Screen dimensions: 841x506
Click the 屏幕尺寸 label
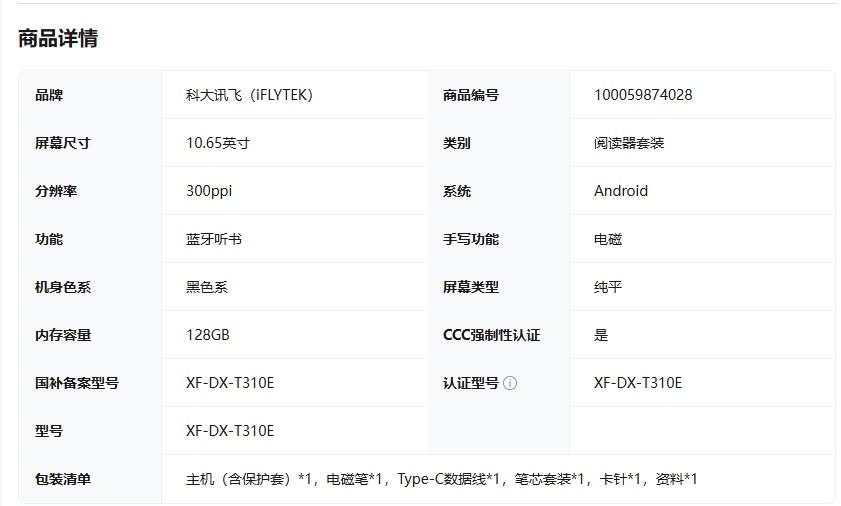point(63,143)
